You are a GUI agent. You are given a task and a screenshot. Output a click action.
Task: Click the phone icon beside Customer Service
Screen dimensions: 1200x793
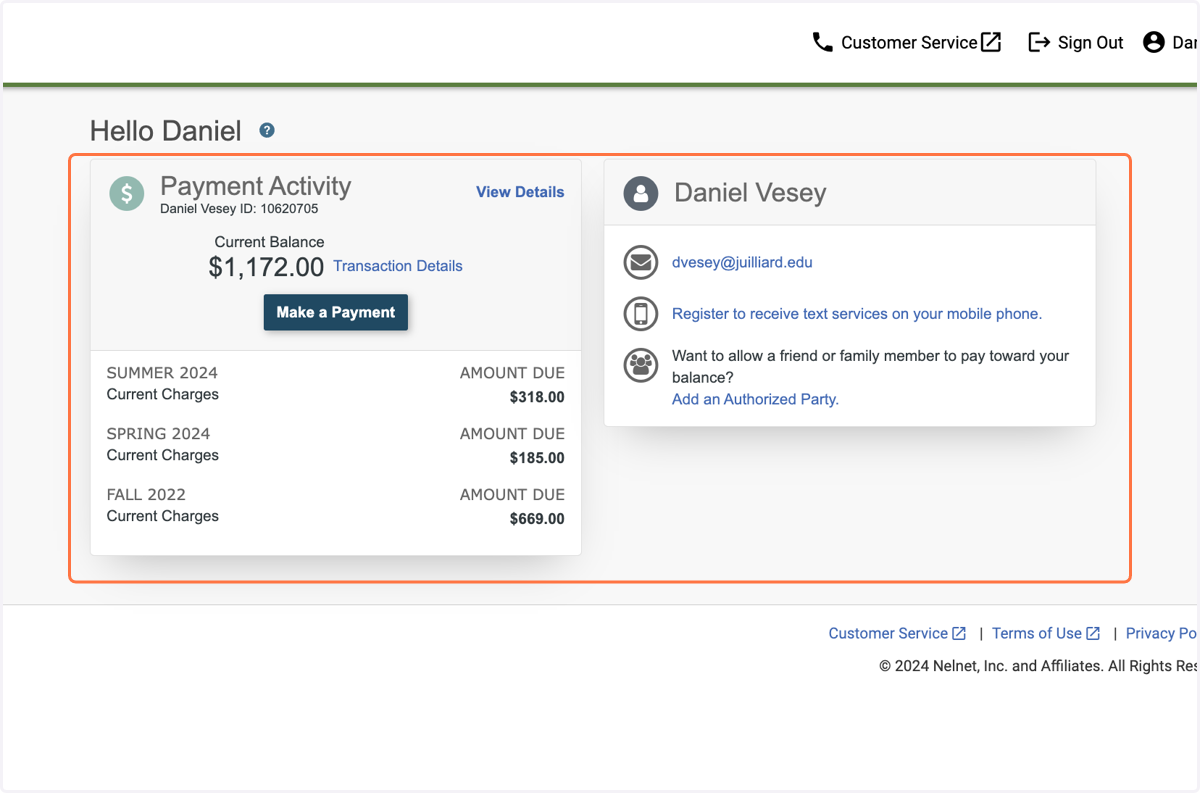[x=822, y=42]
